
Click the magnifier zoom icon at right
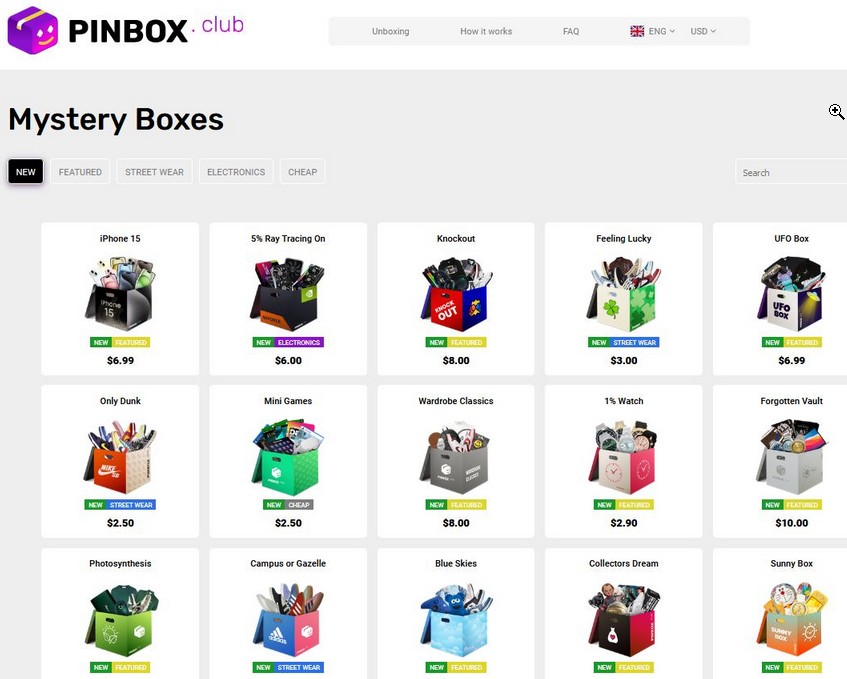(x=836, y=112)
